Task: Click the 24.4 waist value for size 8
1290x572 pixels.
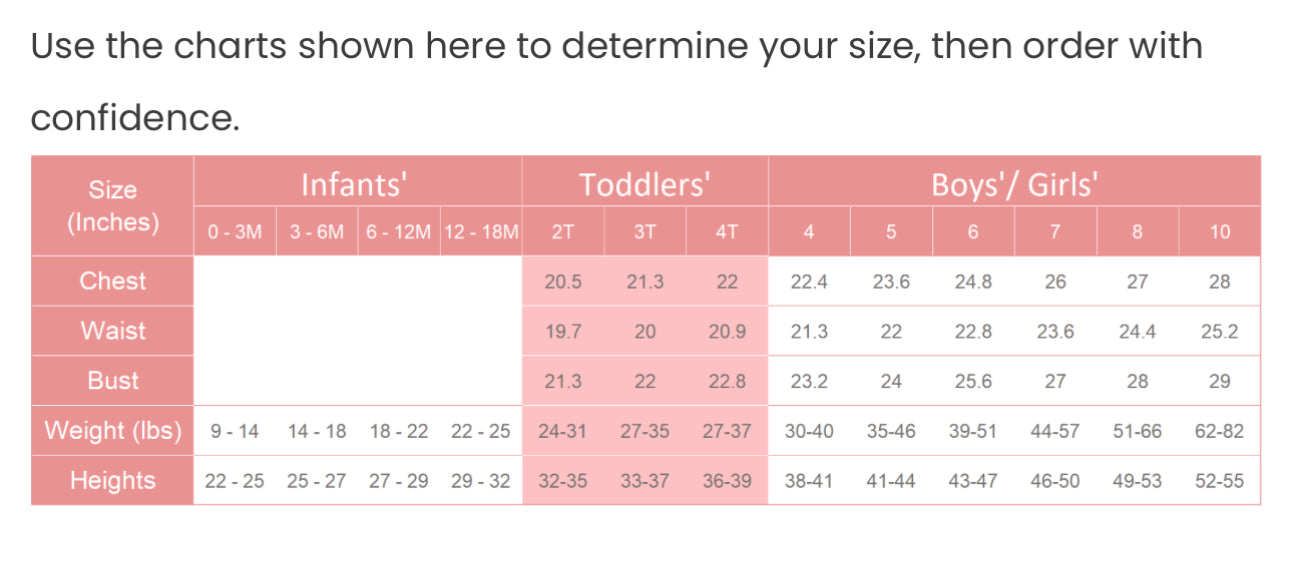Action: (x=1137, y=332)
